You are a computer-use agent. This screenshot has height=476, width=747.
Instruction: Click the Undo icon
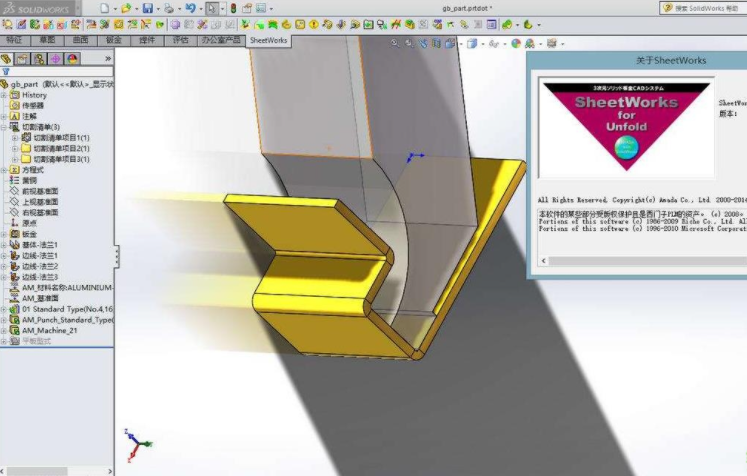[190, 8]
